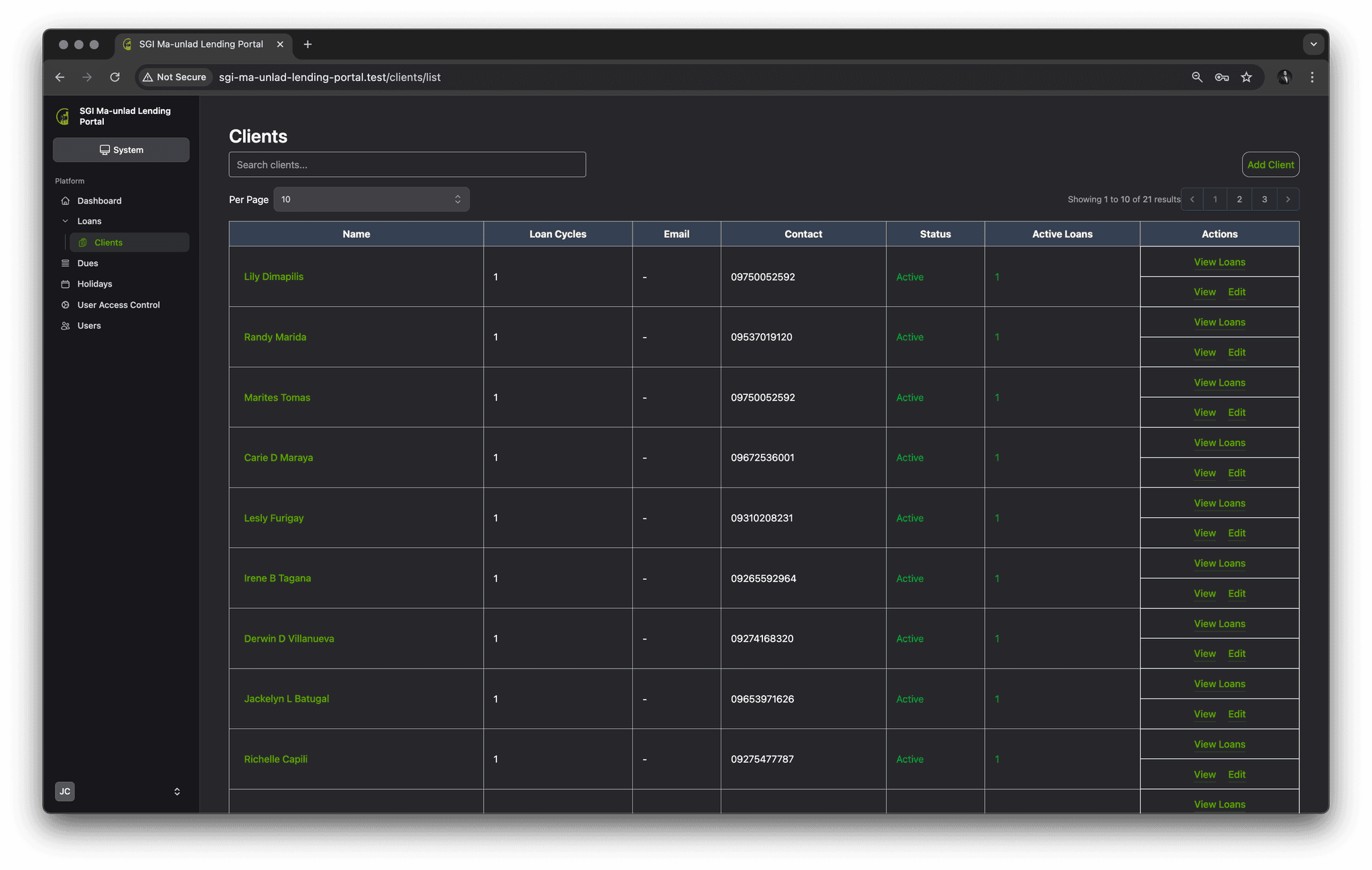Viewport: 1372px width, 870px height.
Task: Bookmark this page with star icon
Action: 1246,77
